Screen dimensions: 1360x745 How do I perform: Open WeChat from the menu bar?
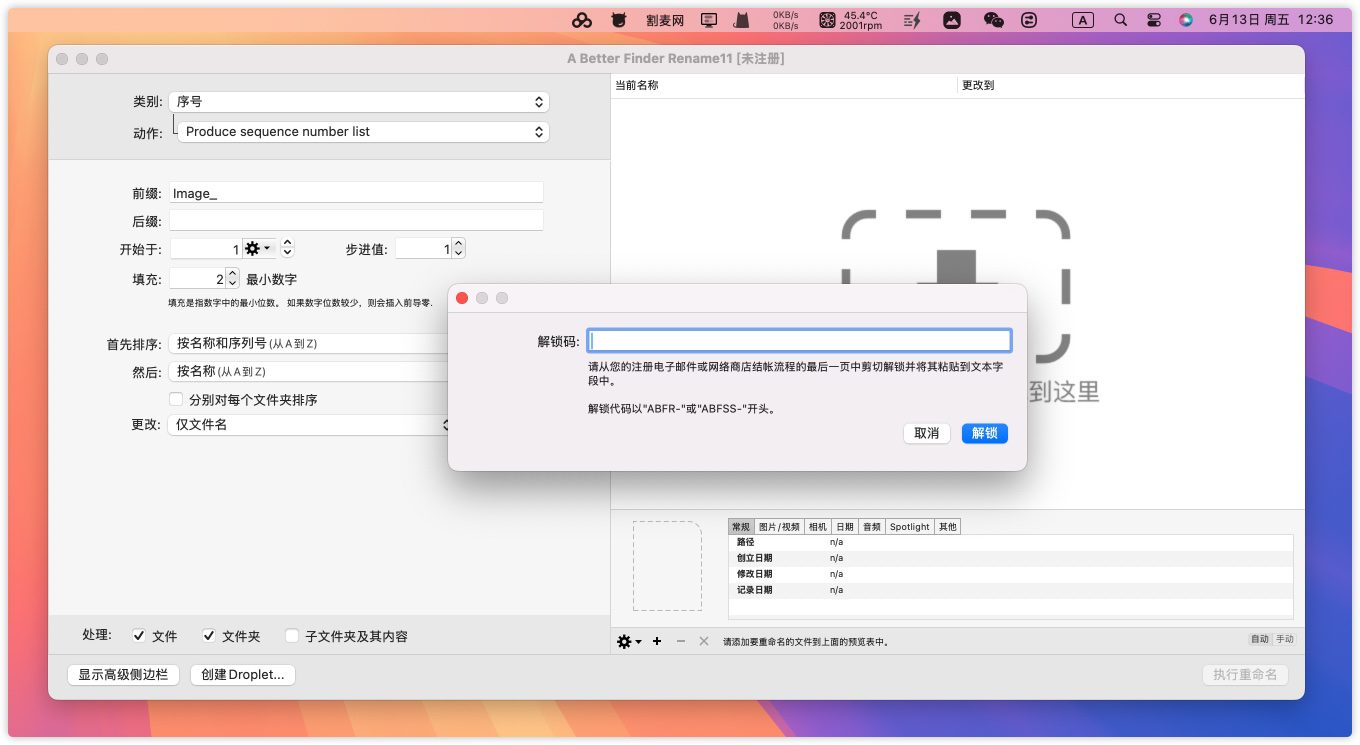(993, 20)
